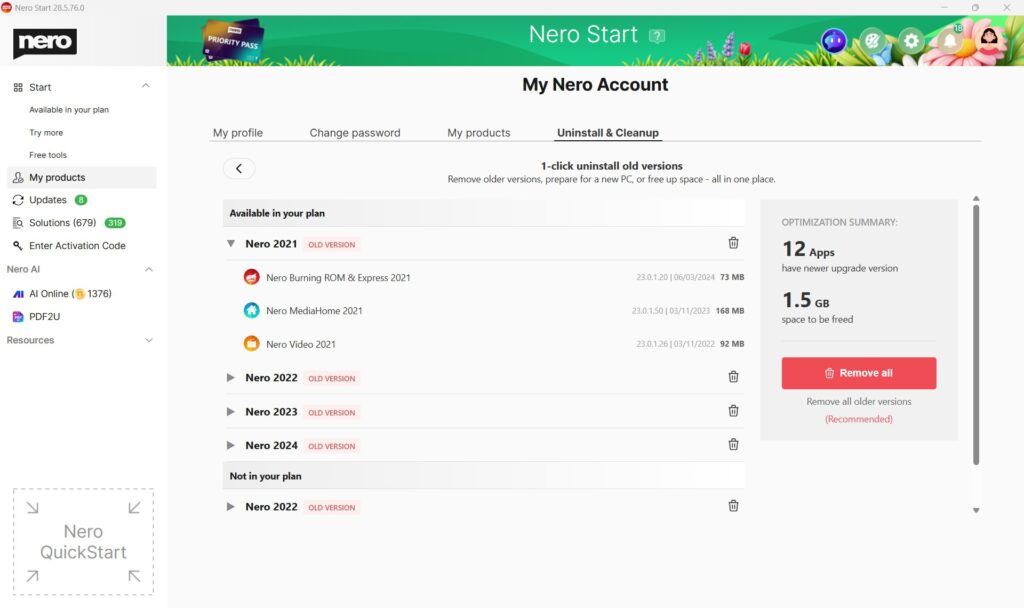Collapse the Start section chevron
The height and width of the screenshot is (608, 1024).
(x=146, y=86)
